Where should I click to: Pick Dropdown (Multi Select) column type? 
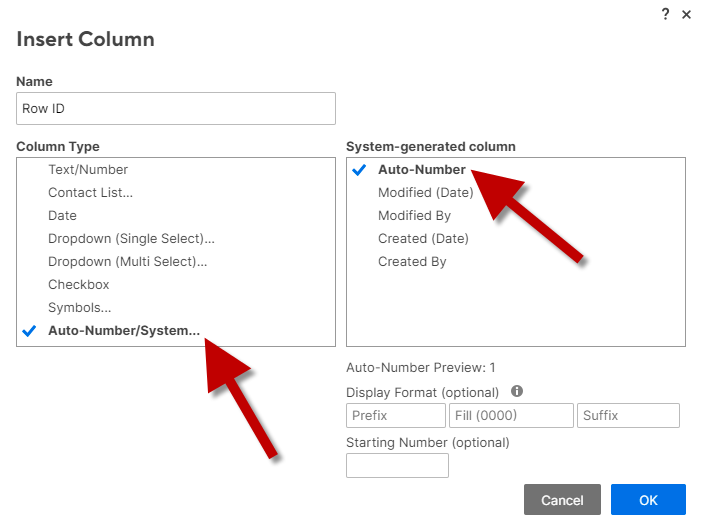pos(128,262)
